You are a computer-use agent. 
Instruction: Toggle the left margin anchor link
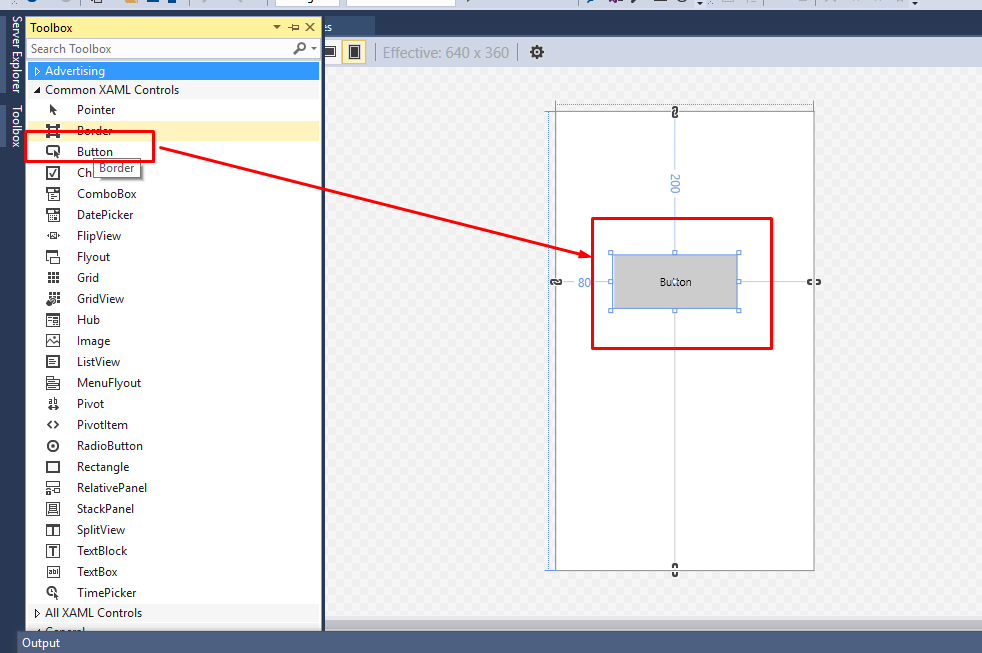[556, 282]
